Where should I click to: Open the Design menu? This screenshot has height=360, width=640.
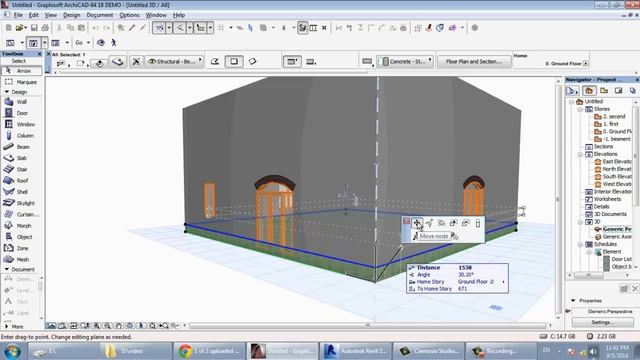click(x=71, y=15)
